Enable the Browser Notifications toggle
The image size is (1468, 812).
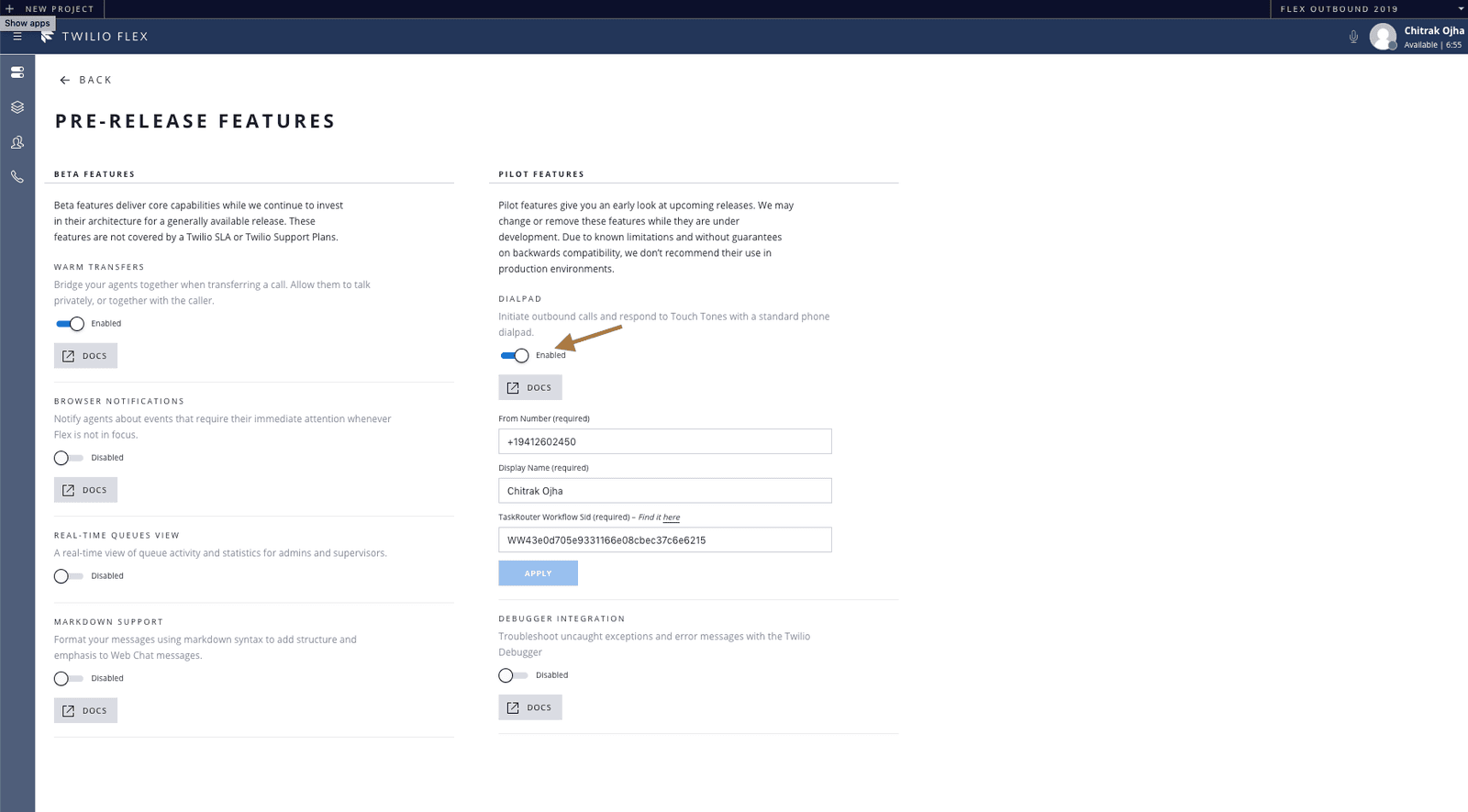tap(68, 458)
